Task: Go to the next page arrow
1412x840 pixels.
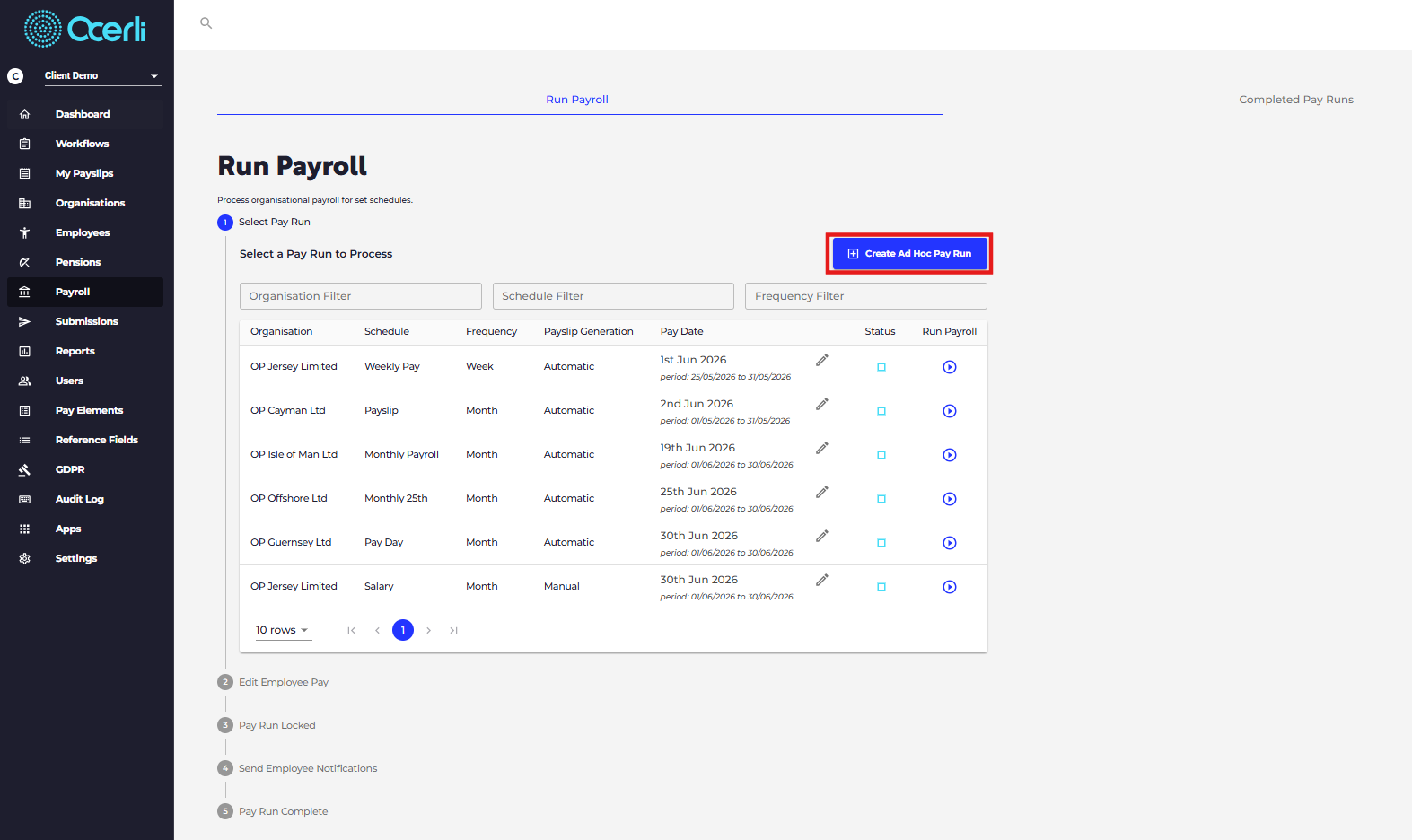Action: [x=429, y=630]
